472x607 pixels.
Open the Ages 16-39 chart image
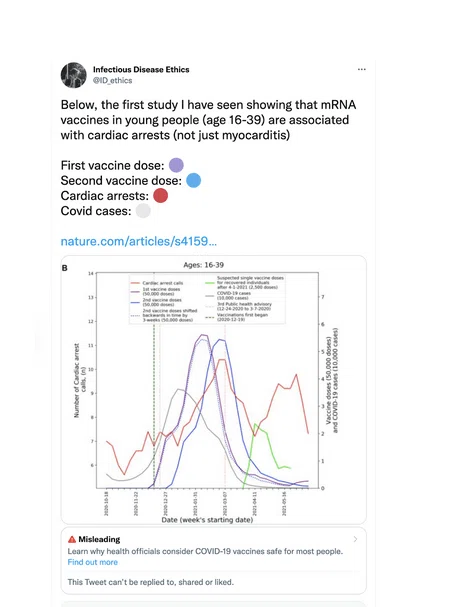pyautogui.click(x=214, y=390)
